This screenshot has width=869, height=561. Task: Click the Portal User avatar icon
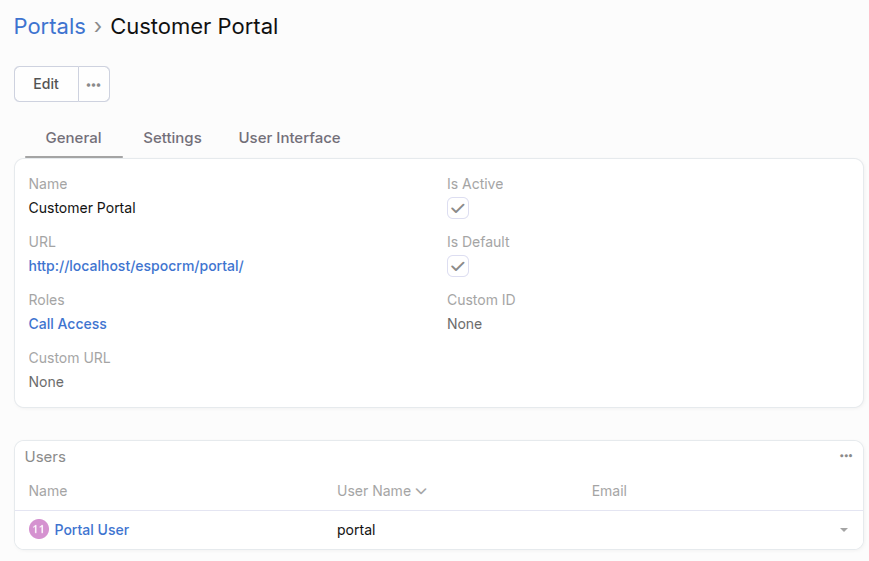pos(39,530)
